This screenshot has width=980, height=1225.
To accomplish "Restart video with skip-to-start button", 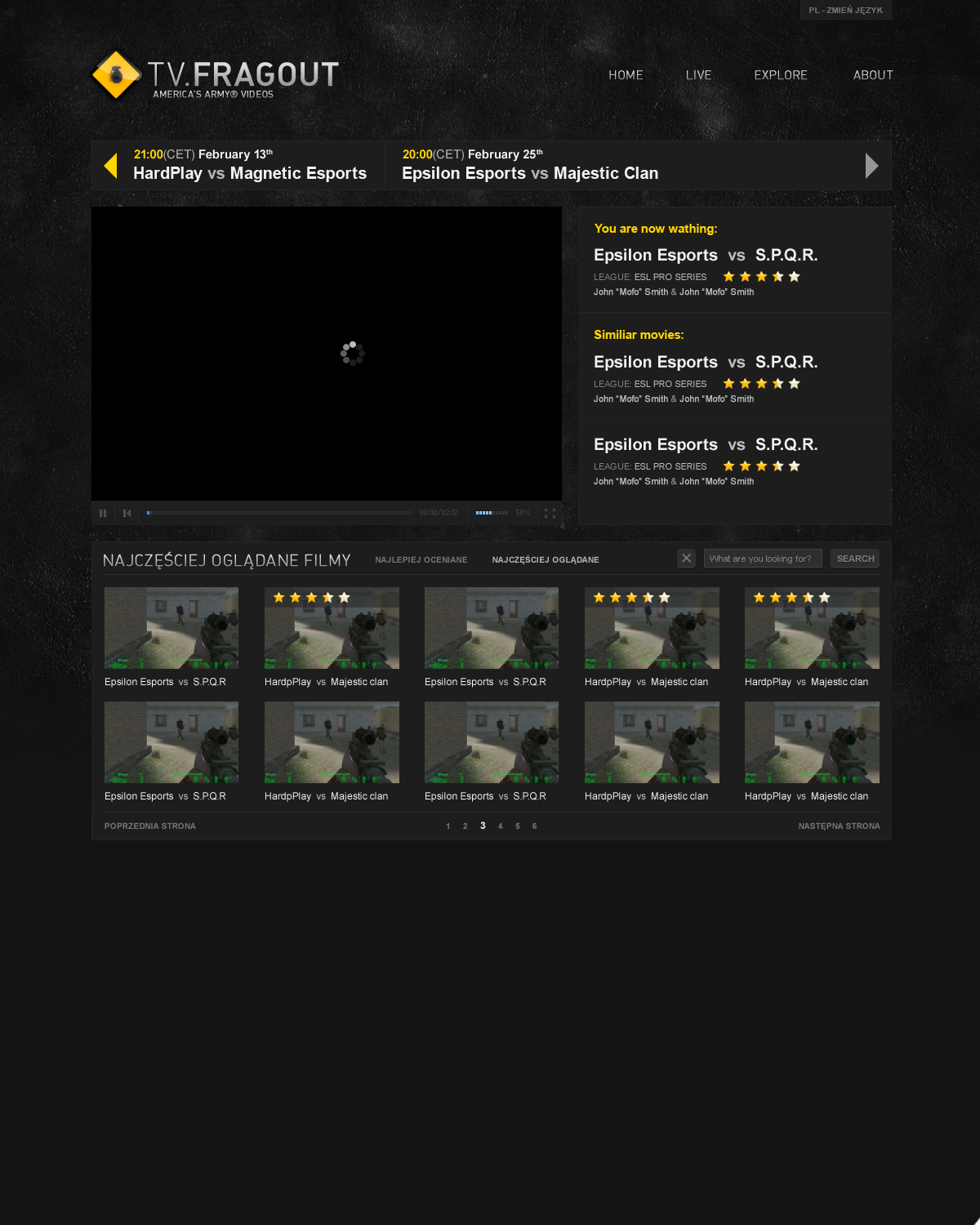I will tap(127, 513).
